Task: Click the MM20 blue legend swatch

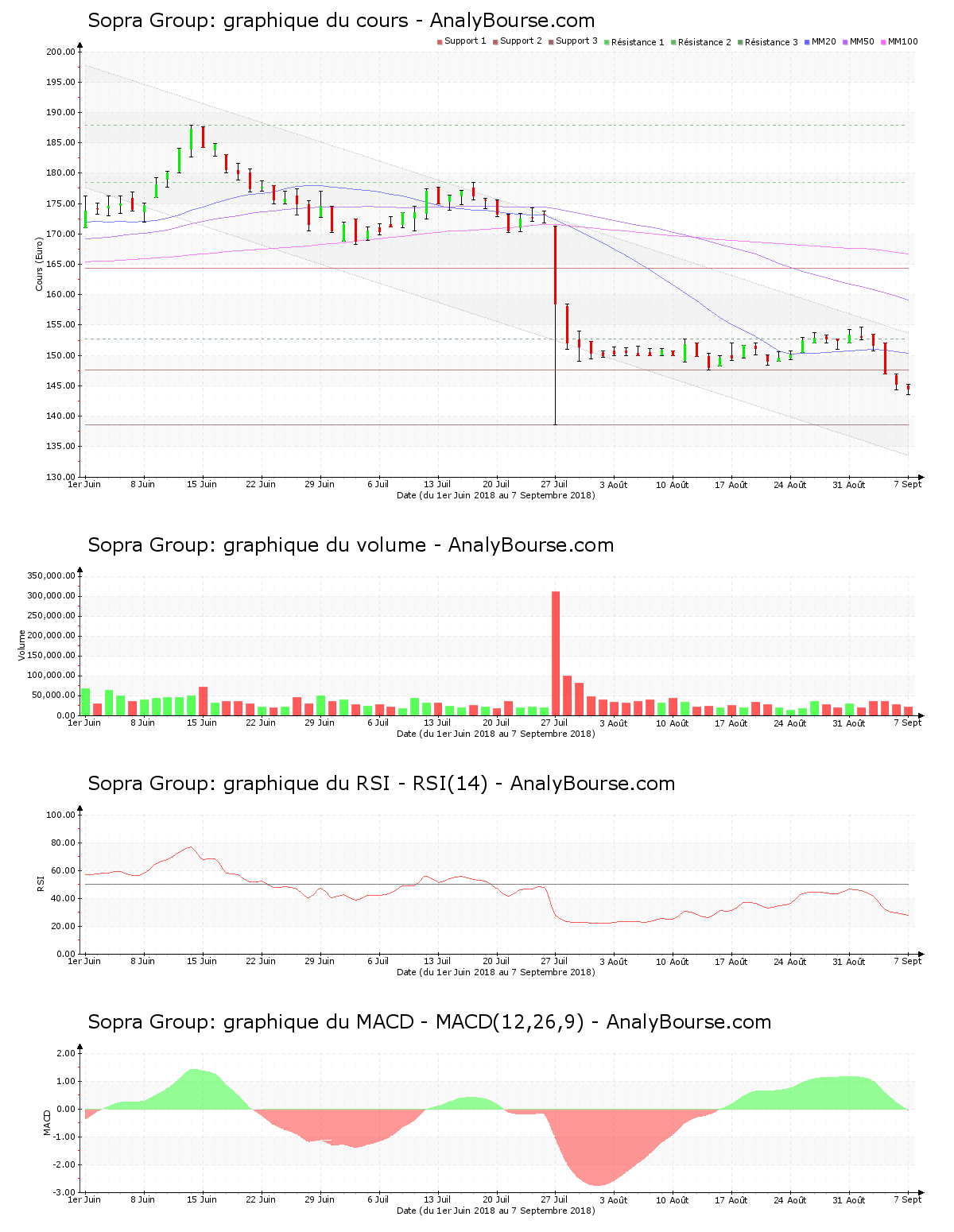Action: click(x=808, y=41)
